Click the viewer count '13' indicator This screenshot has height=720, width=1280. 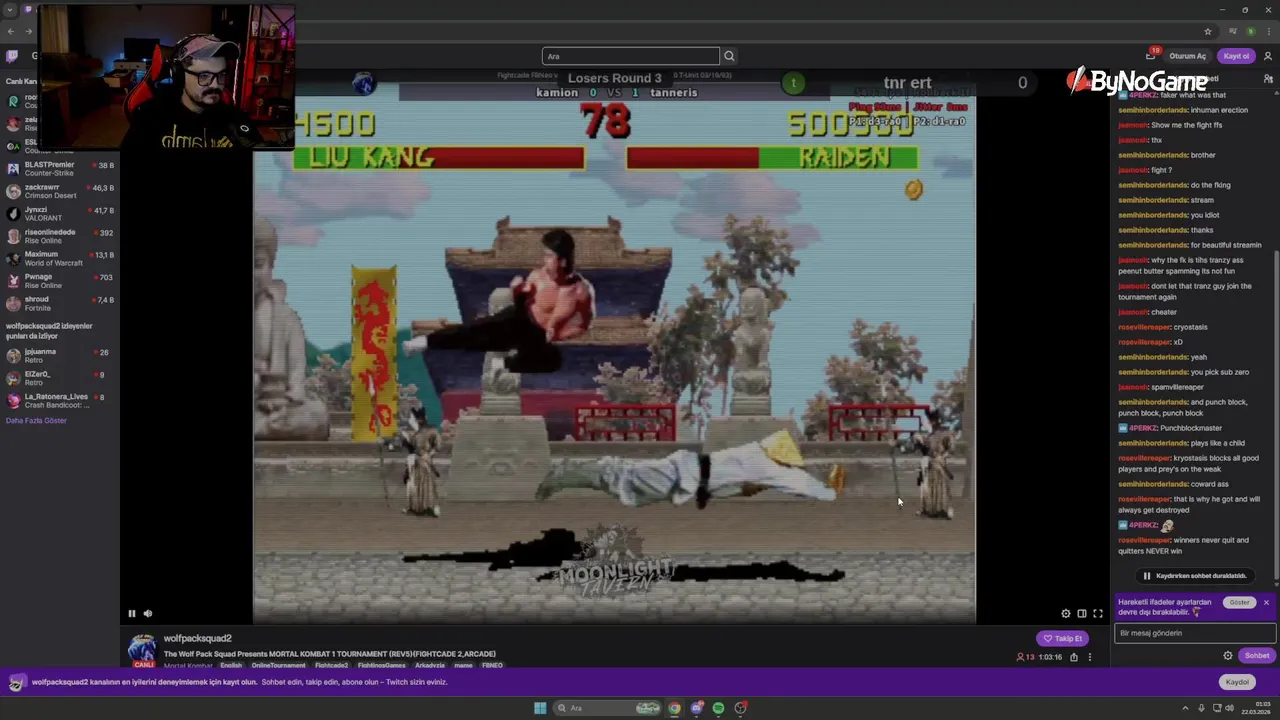(1025, 657)
